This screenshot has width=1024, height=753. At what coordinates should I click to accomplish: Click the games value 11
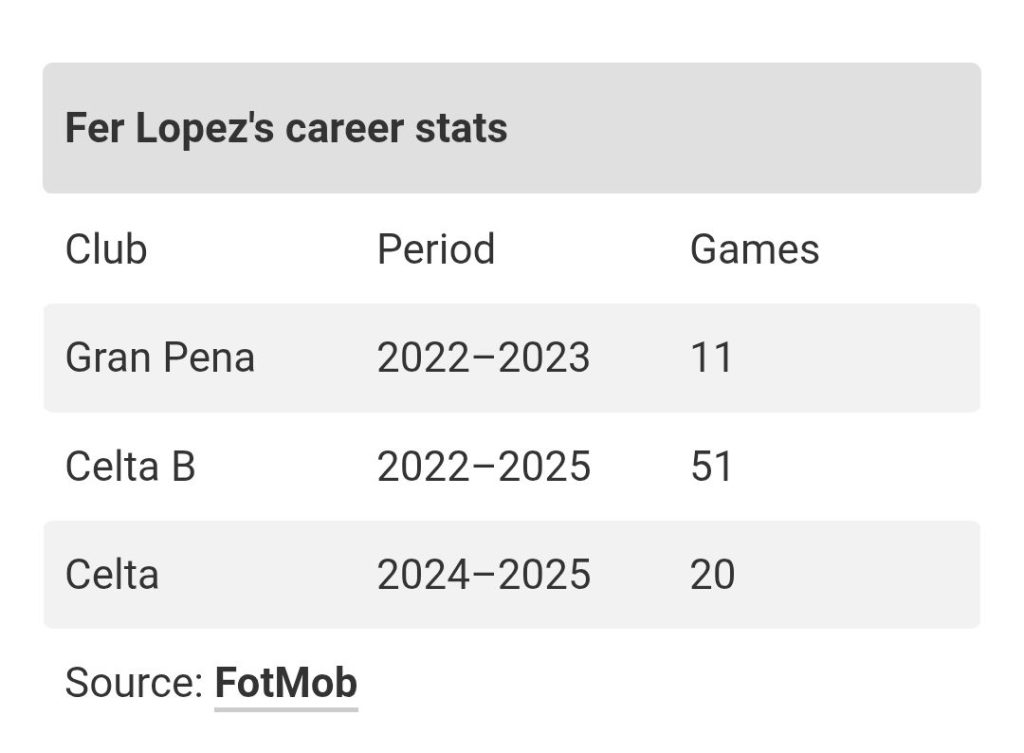pos(711,357)
